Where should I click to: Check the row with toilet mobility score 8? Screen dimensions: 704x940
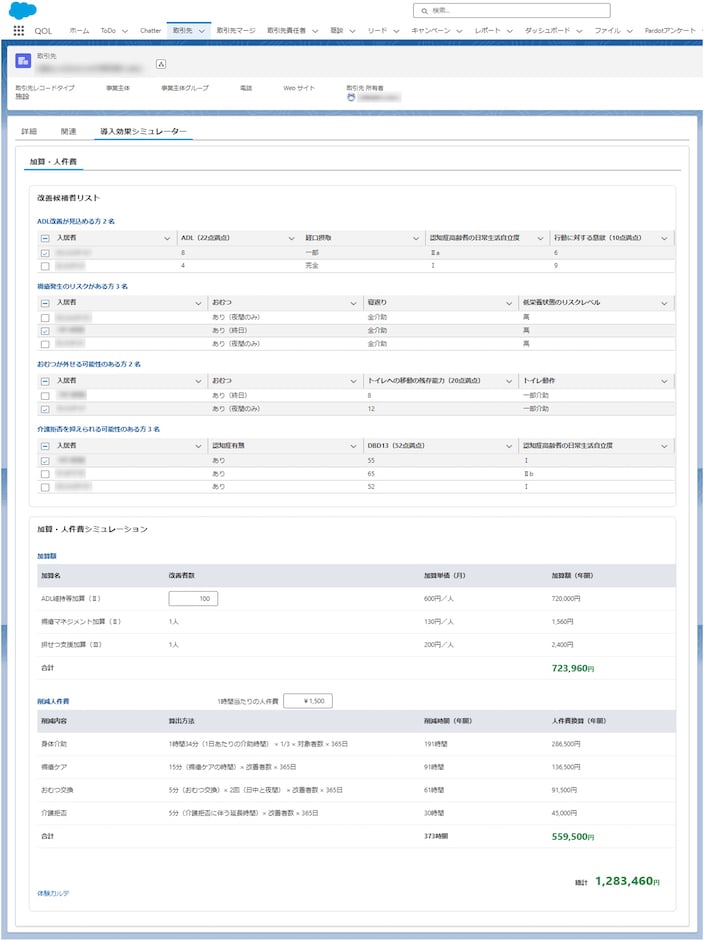click(45, 396)
